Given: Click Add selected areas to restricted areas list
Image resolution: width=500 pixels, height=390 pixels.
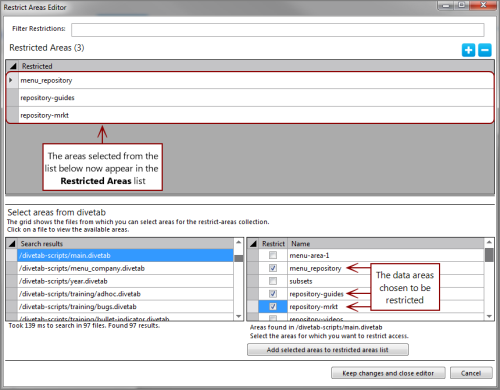Looking at the screenshot, I should (328, 350).
